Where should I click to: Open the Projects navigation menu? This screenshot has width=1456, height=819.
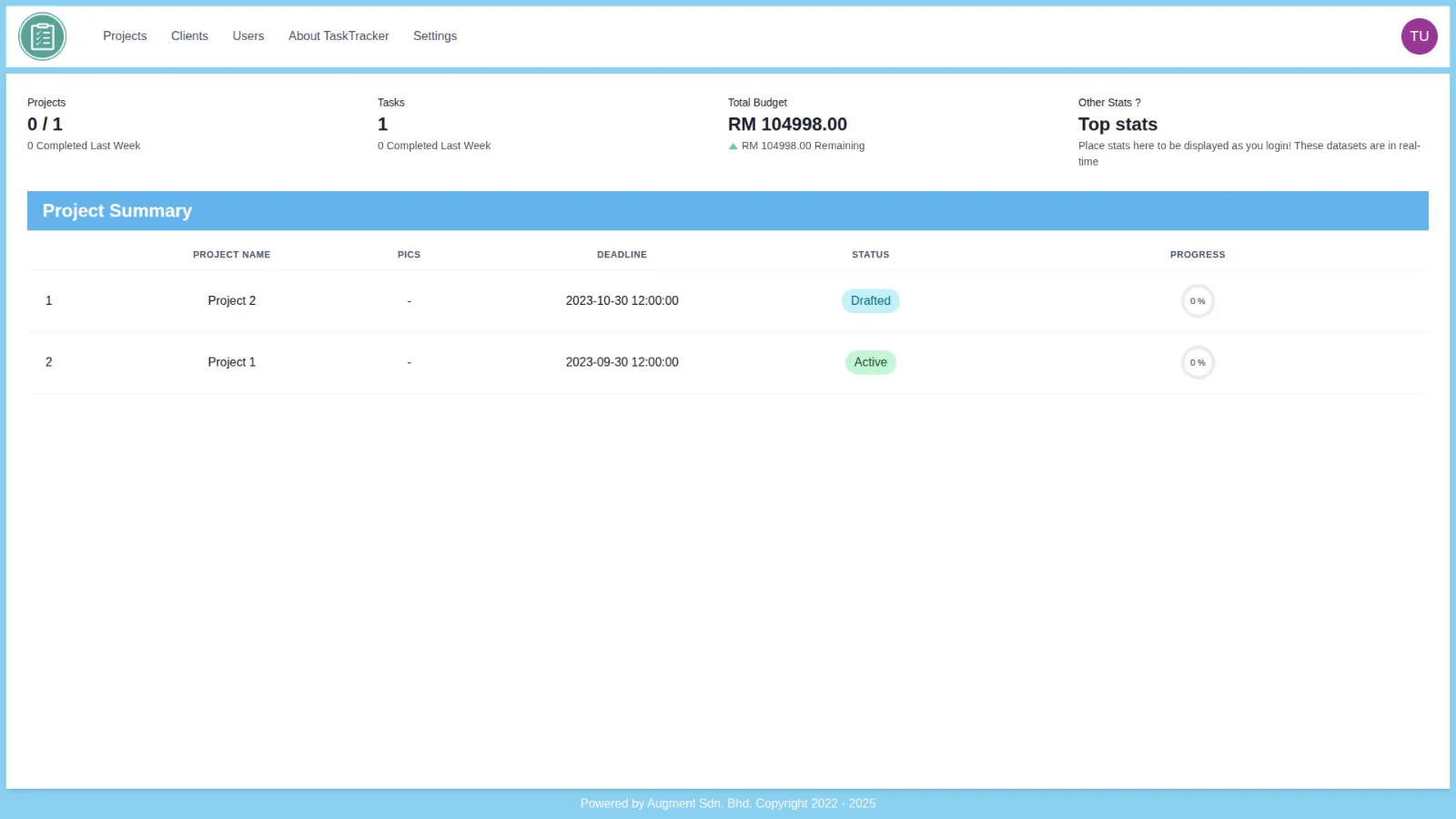(x=125, y=35)
